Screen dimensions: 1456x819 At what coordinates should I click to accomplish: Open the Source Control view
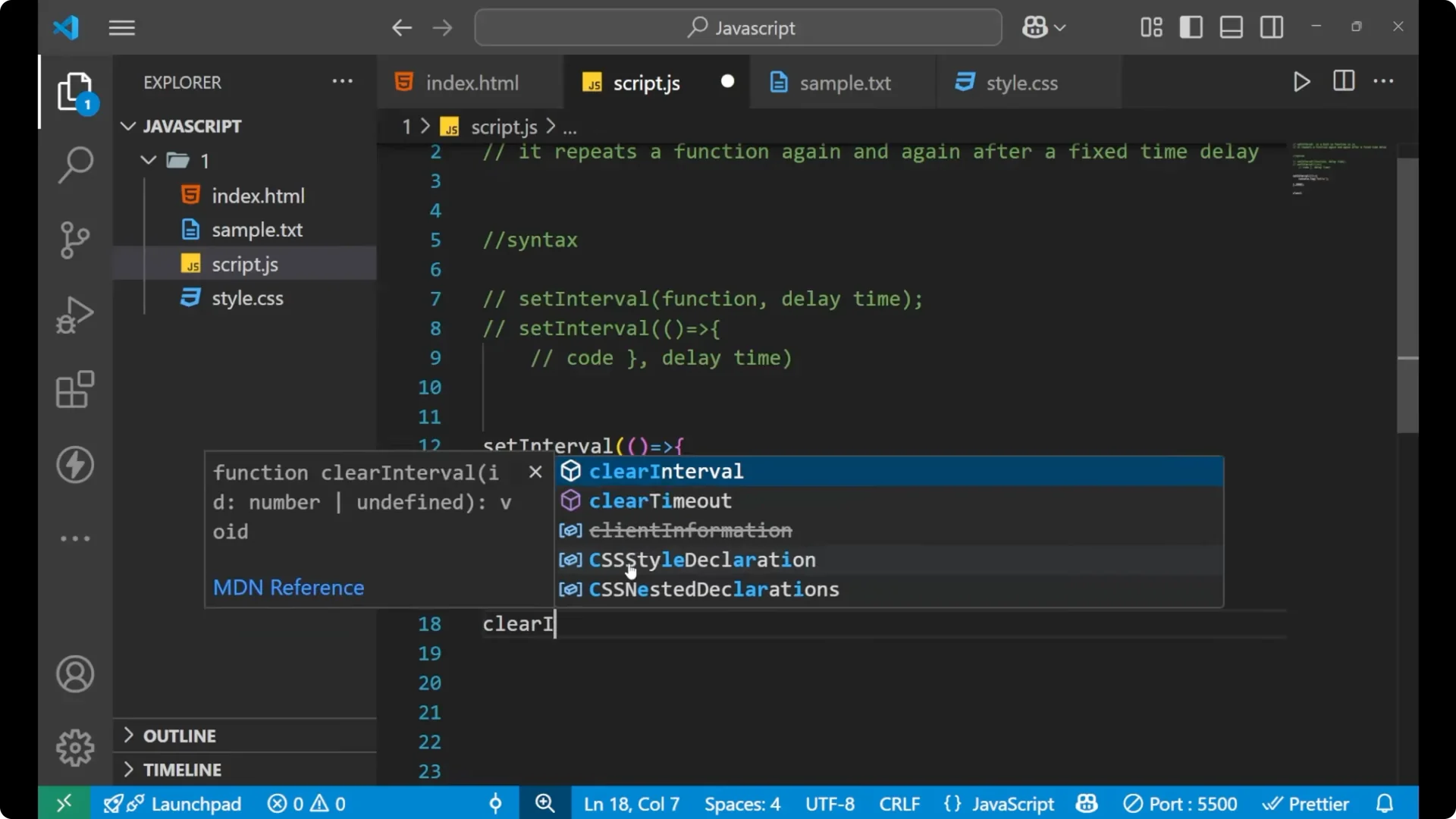click(75, 240)
